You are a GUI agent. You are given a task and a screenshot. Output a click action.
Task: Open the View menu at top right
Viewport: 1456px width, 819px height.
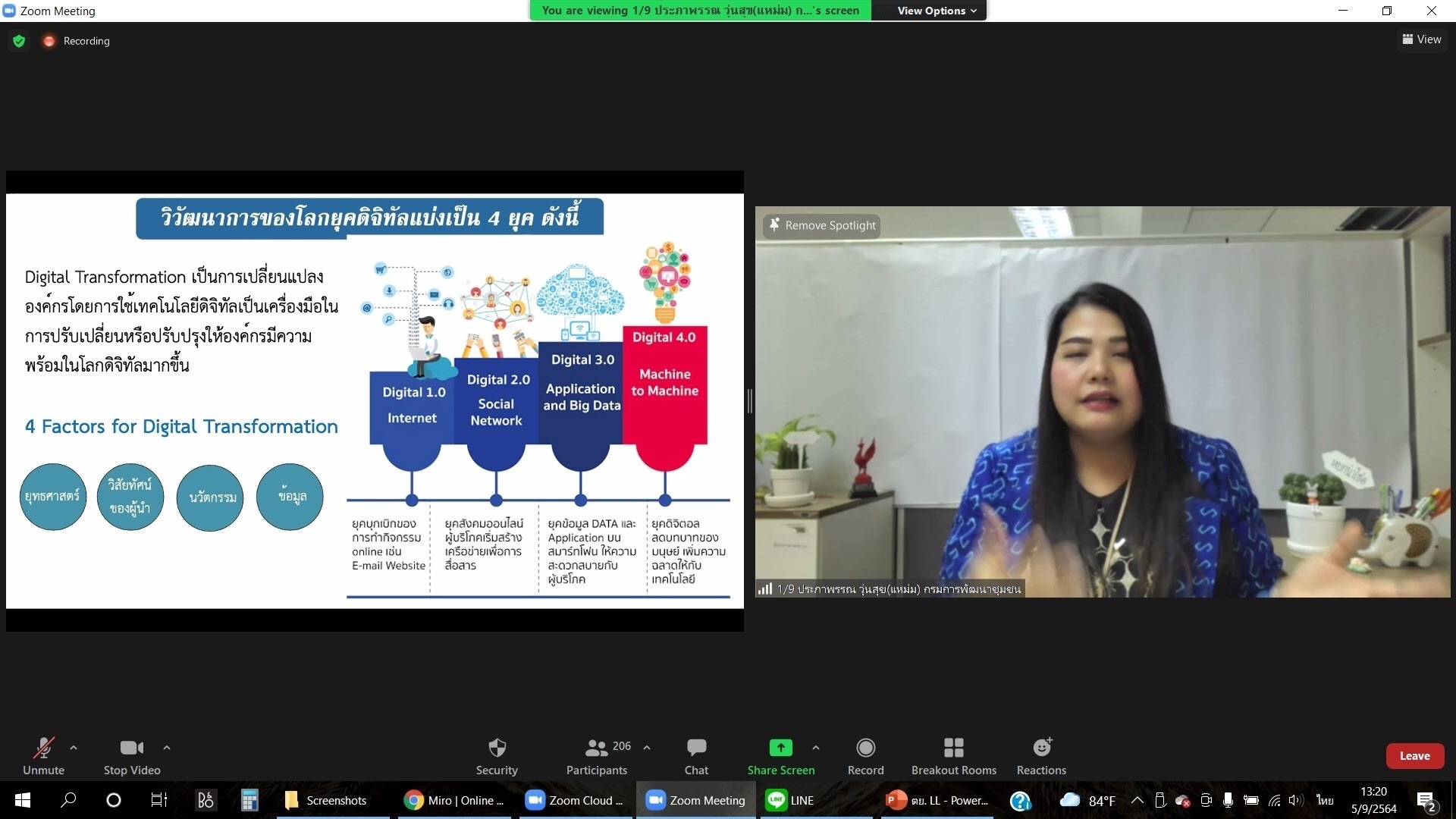coord(1421,39)
